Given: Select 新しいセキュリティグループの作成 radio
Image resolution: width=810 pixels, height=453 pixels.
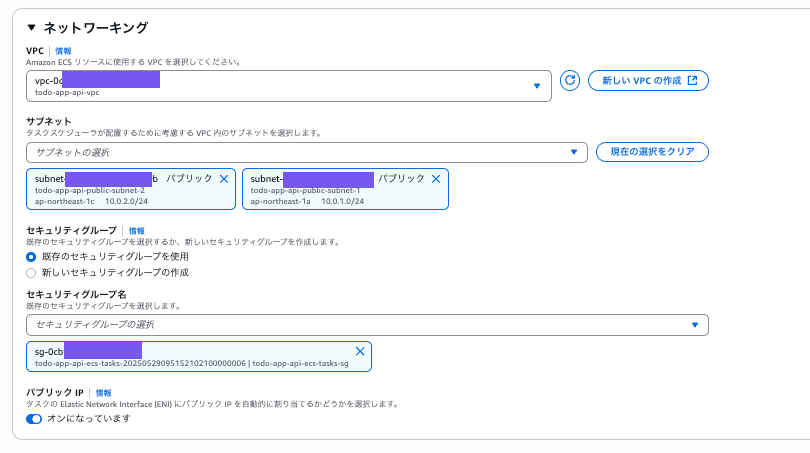Looking at the screenshot, I should [31, 273].
